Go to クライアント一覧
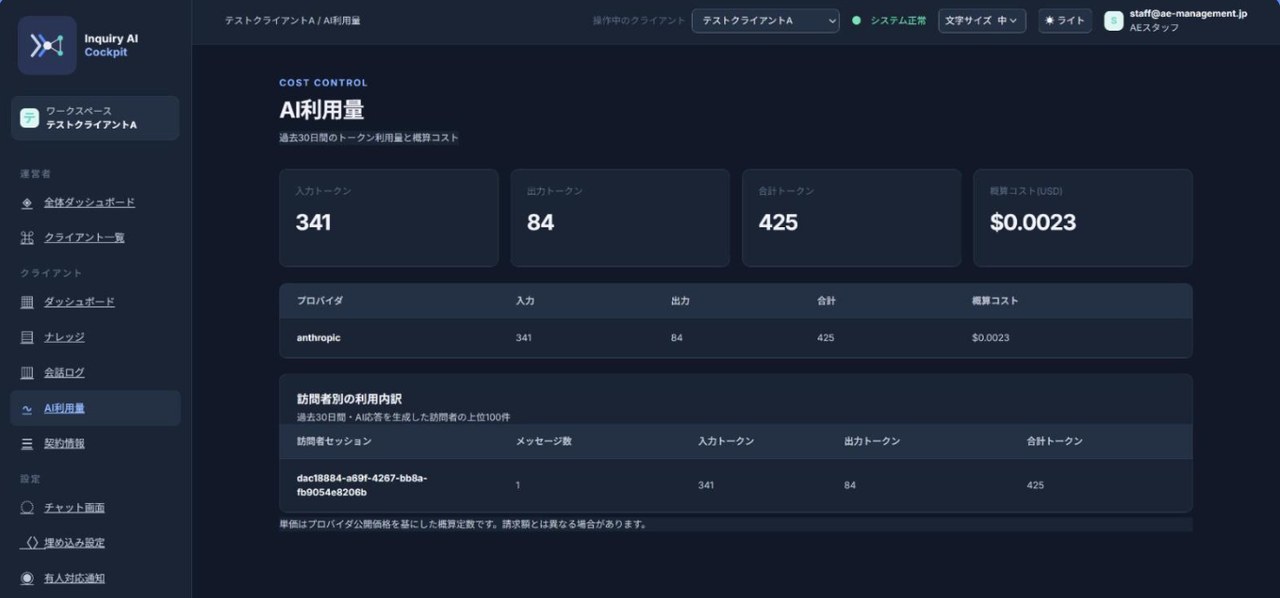This screenshot has width=1280, height=598. 84,238
